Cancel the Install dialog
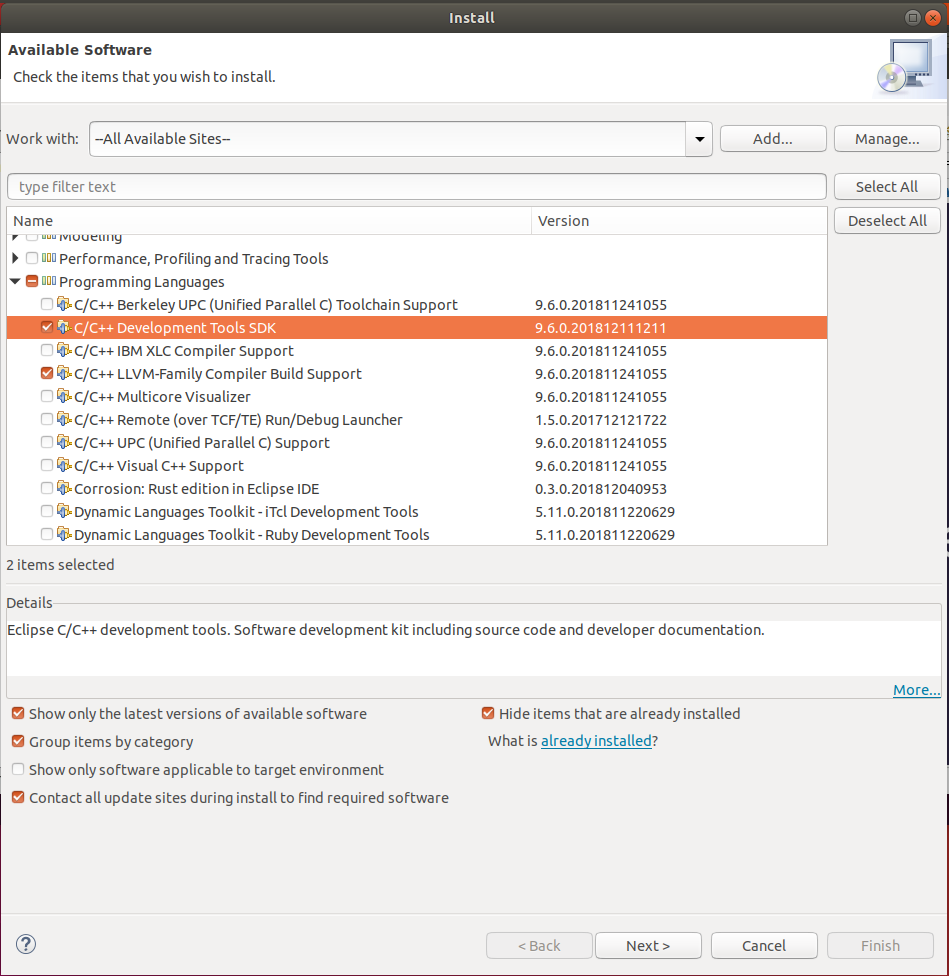This screenshot has width=949, height=976. point(764,946)
